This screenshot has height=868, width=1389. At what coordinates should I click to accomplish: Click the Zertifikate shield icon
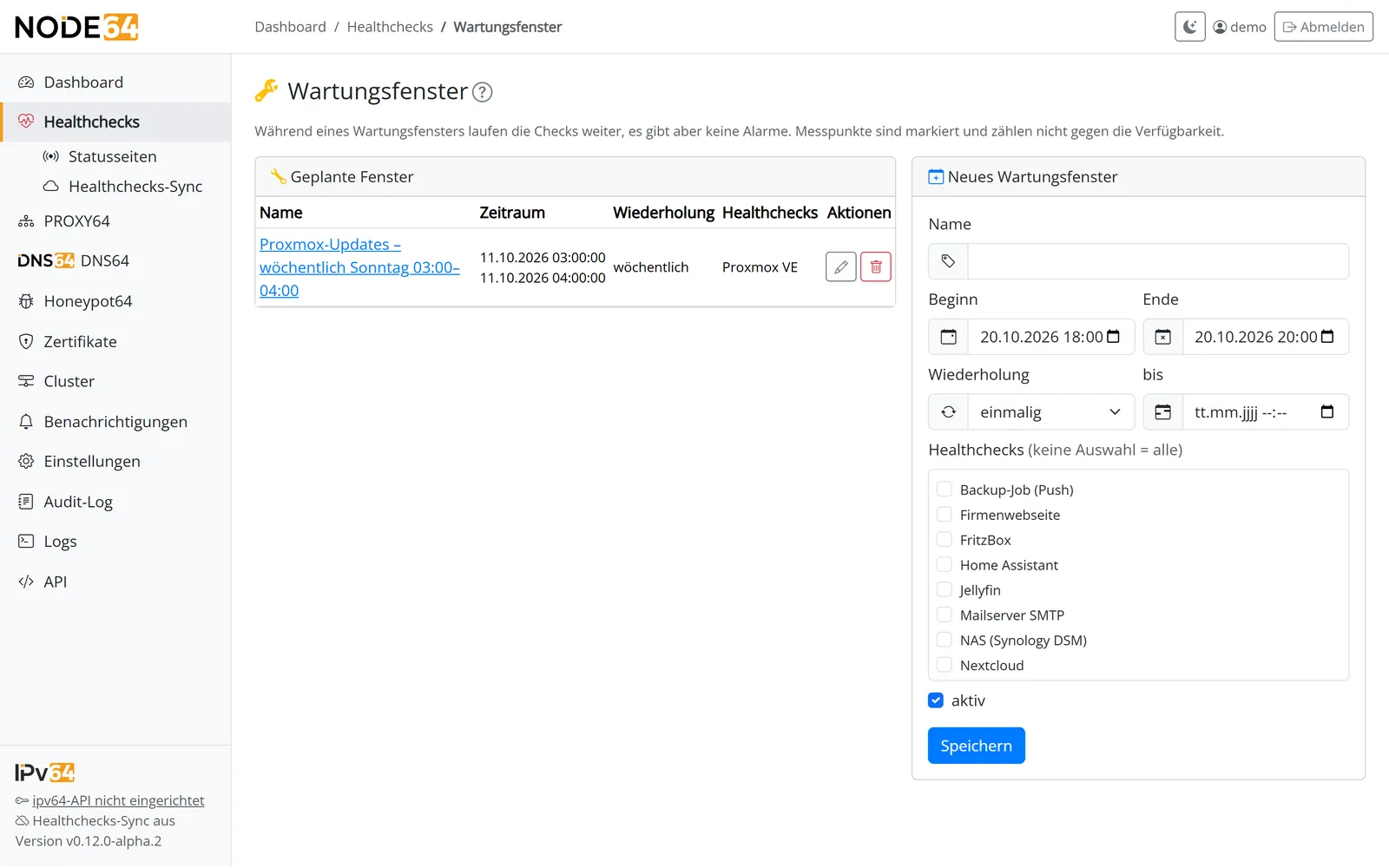[26, 342]
